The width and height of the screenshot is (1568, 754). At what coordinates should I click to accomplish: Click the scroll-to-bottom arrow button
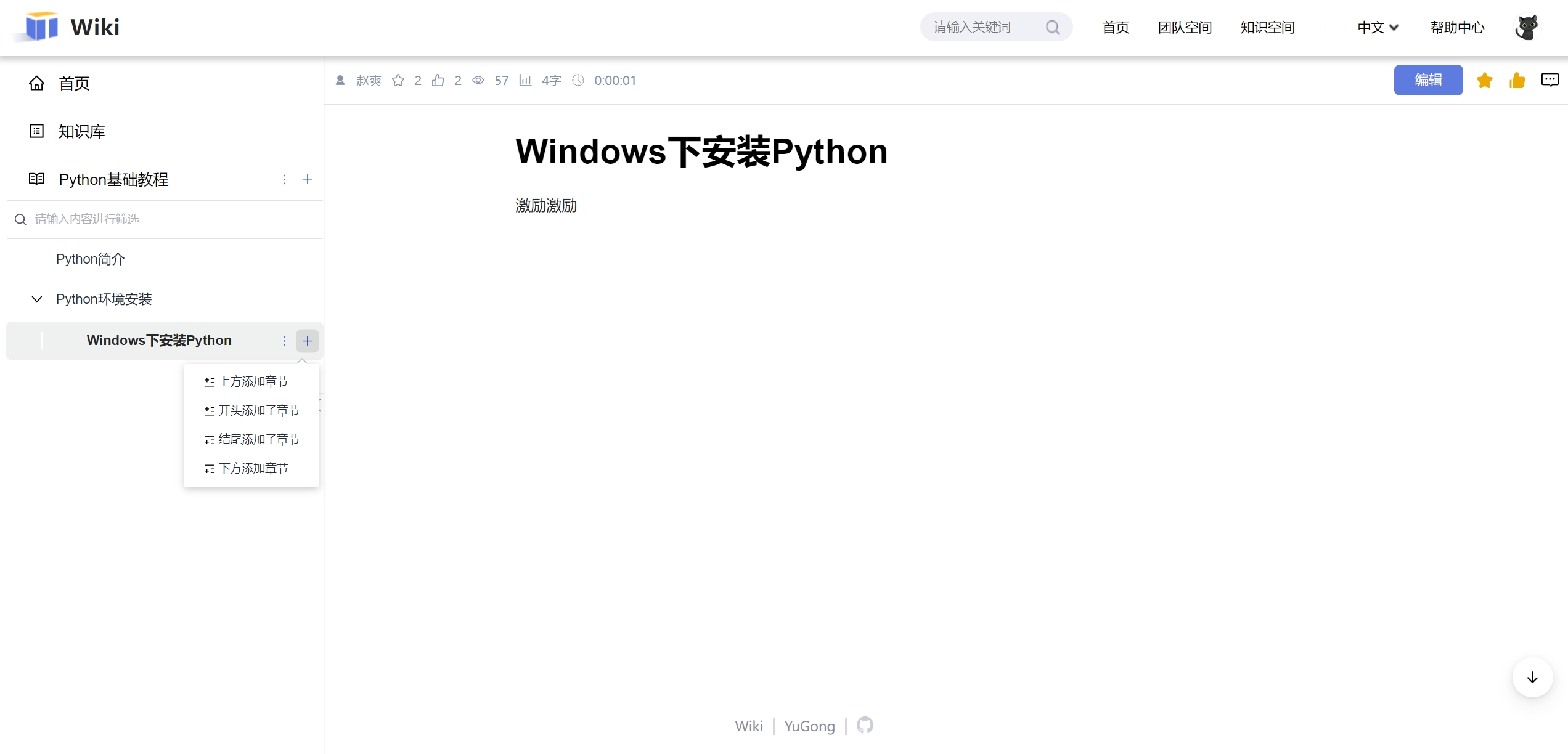point(1532,677)
